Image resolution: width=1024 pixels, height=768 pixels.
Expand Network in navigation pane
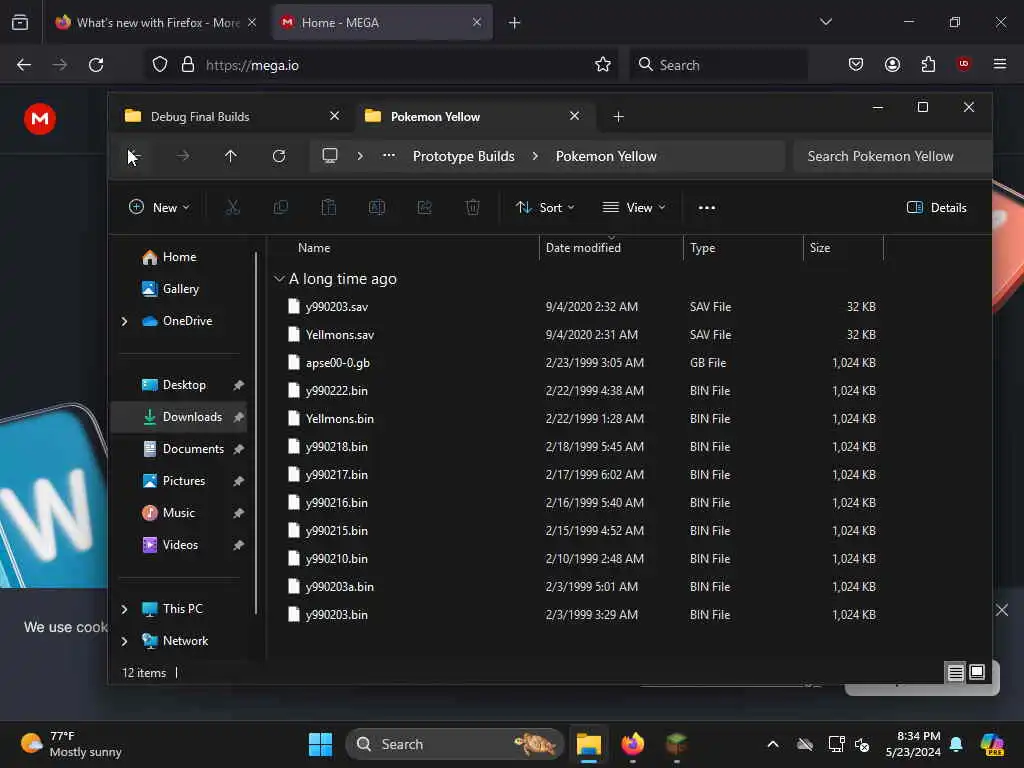click(124, 641)
